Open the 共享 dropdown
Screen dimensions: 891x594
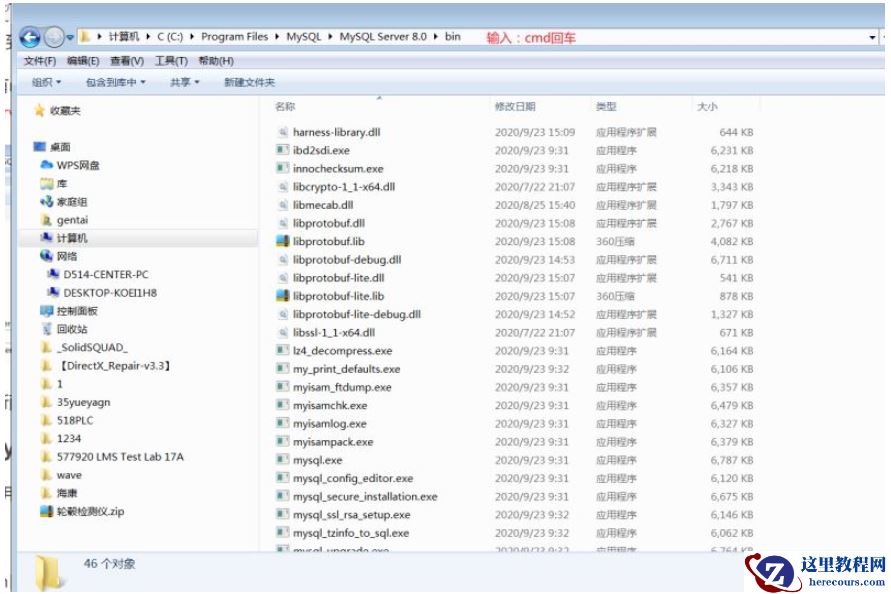(185, 82)
